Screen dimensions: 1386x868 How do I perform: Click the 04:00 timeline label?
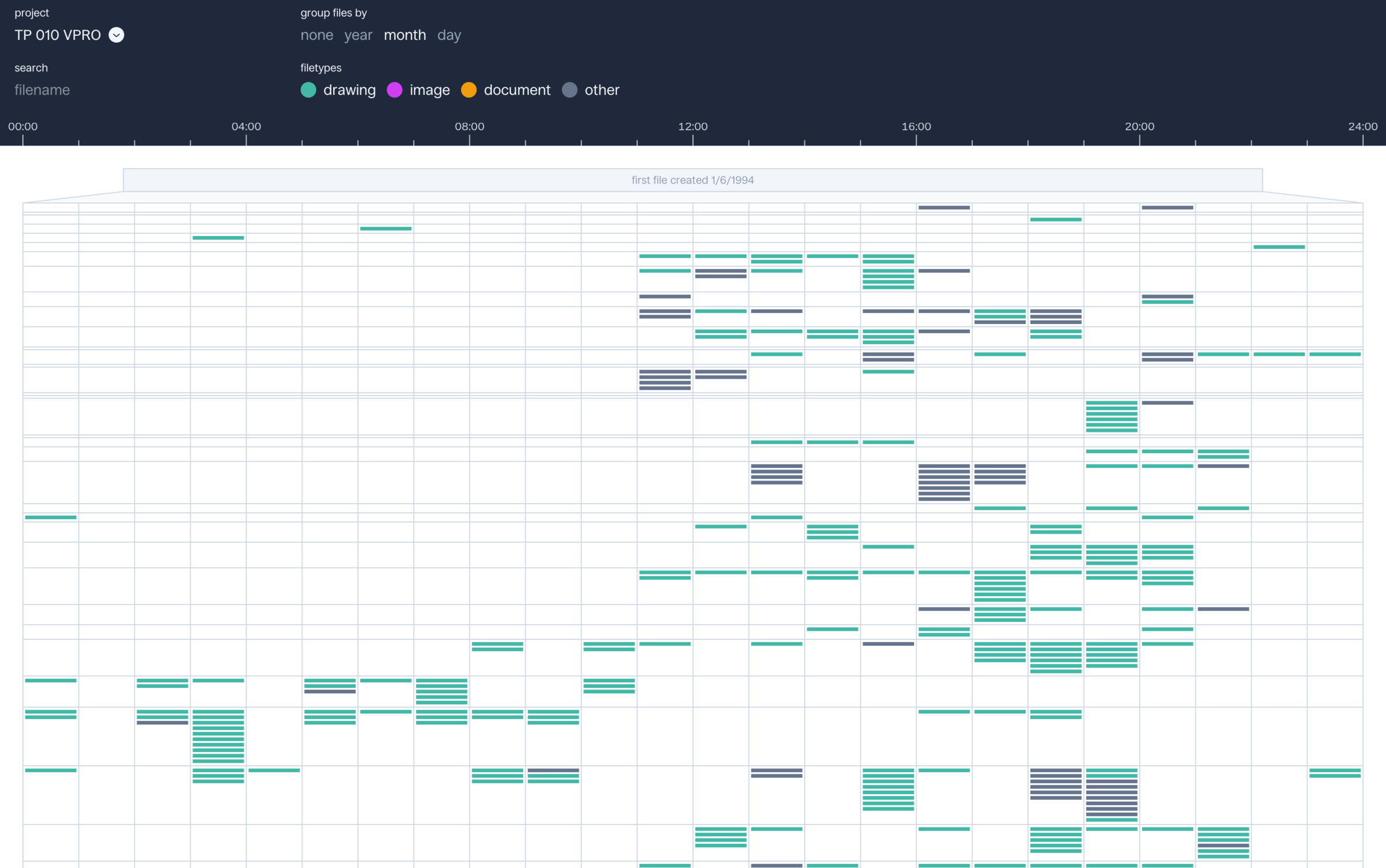click(246, 126)
